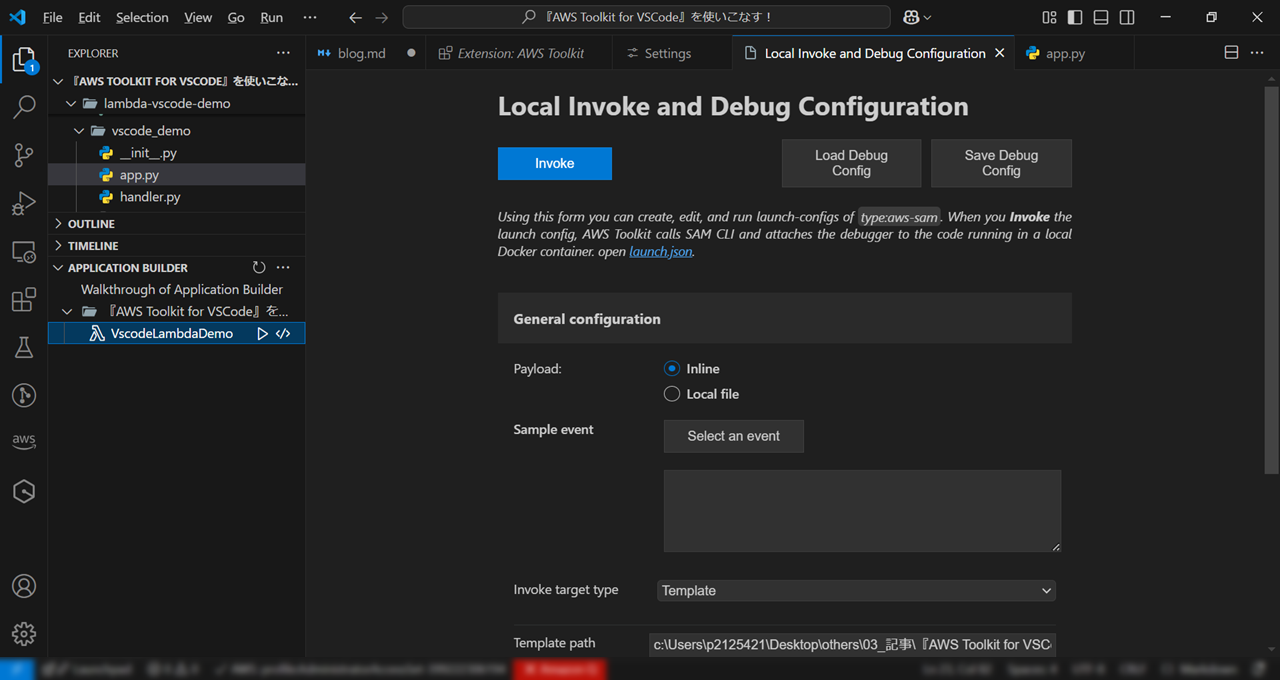Image resolution: width=1280 pixels, height=680 pixels.
Task: Open the Run menu
Action: (x=271, y=17)
